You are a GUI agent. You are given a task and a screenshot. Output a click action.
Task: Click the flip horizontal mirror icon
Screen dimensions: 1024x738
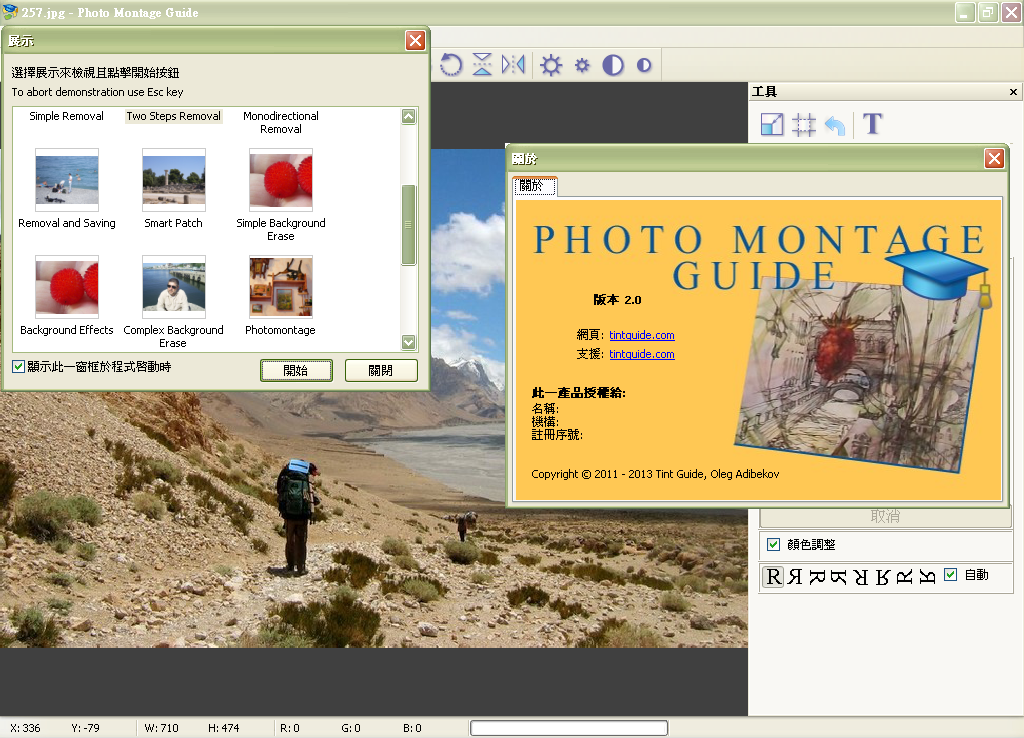[513, 65]
